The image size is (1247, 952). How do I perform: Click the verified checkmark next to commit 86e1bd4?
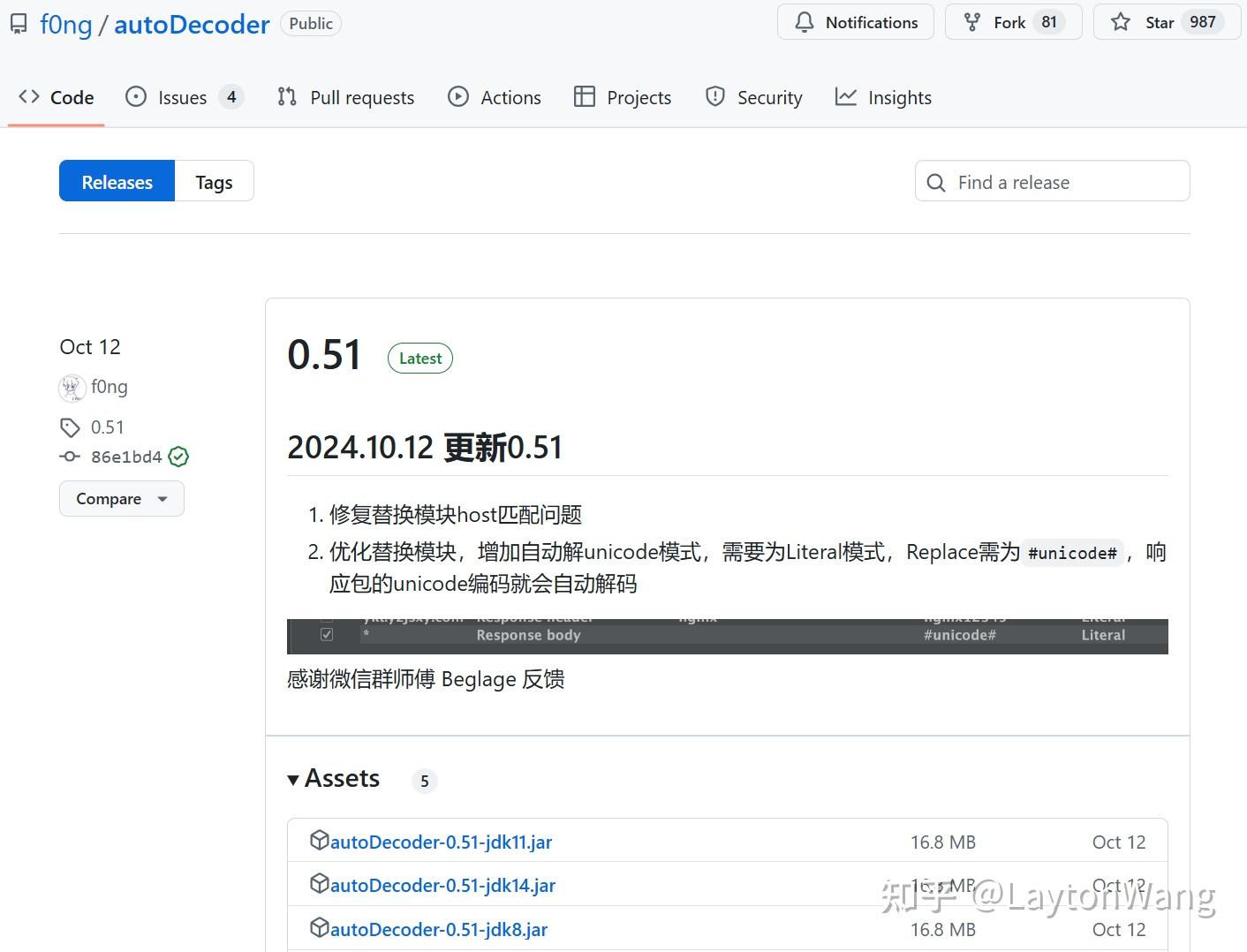(x=178, y=457)
